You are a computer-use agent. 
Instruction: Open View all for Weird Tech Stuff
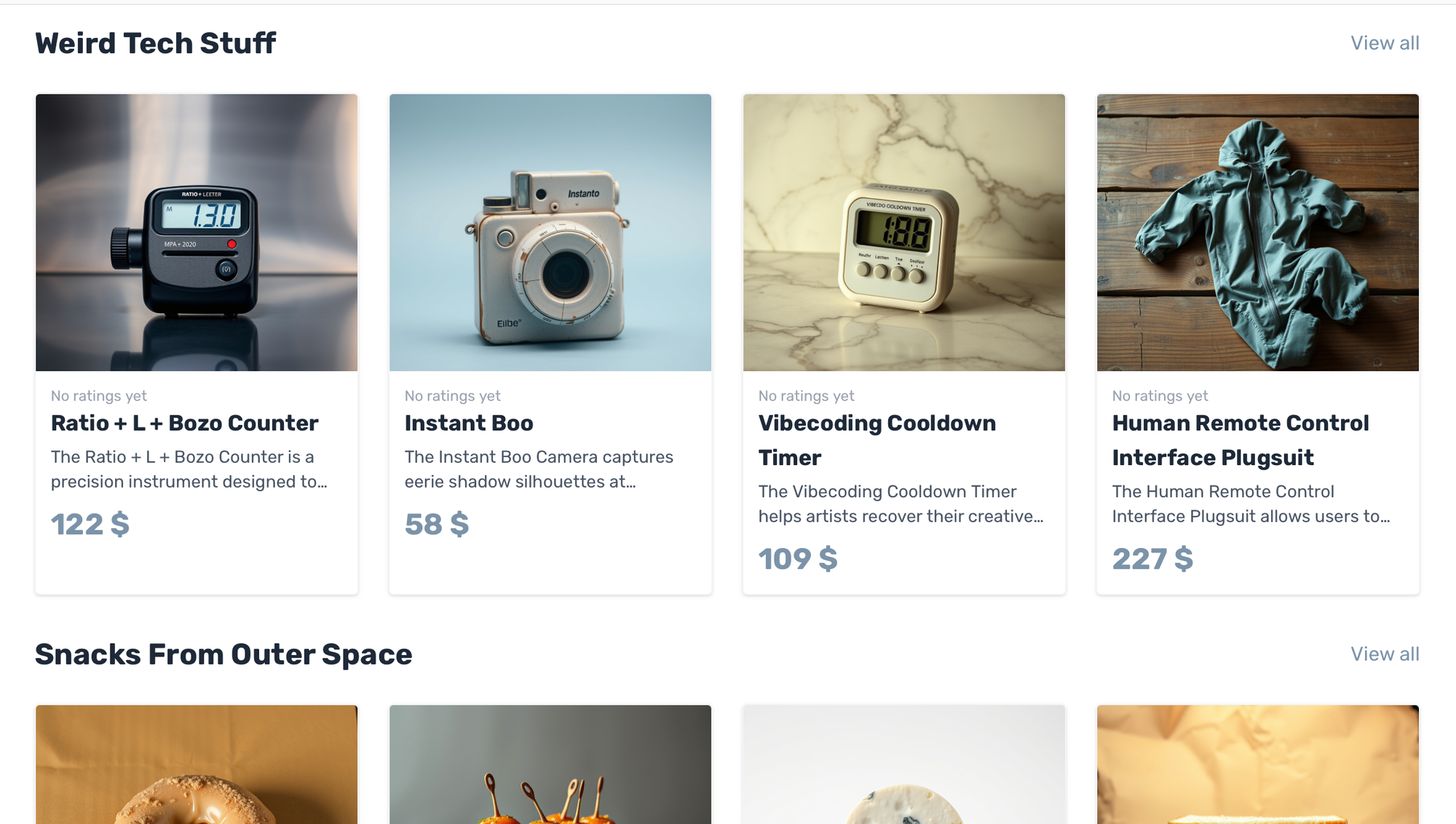(1385, 43)
